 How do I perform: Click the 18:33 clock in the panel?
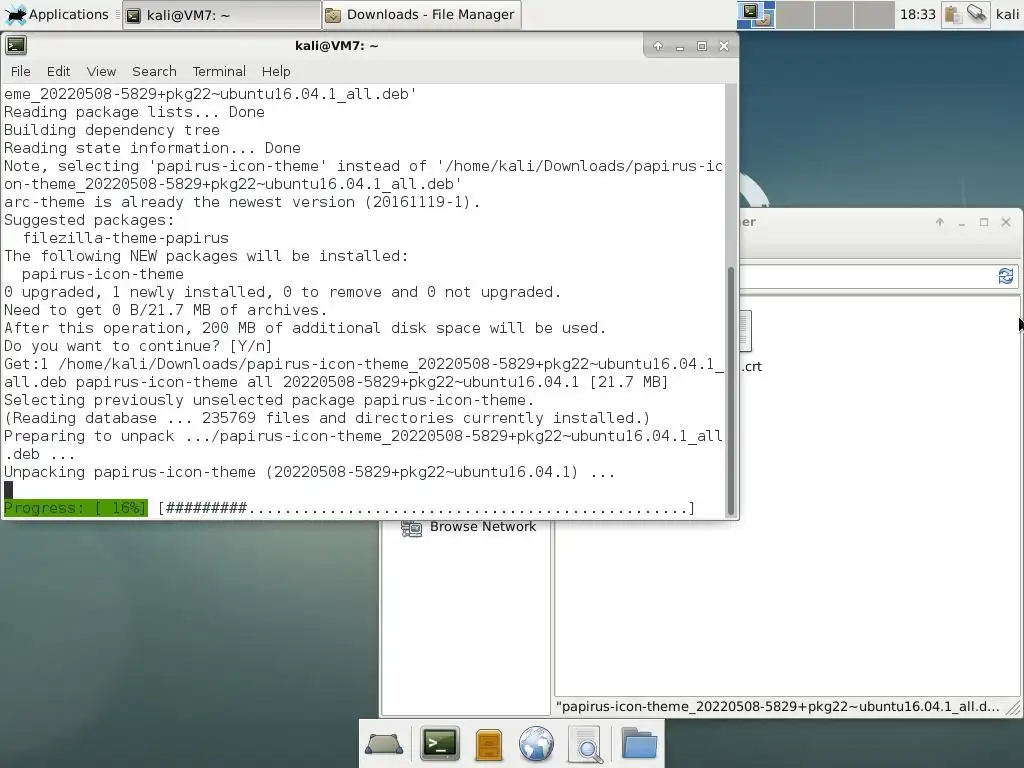coord(918,14)
